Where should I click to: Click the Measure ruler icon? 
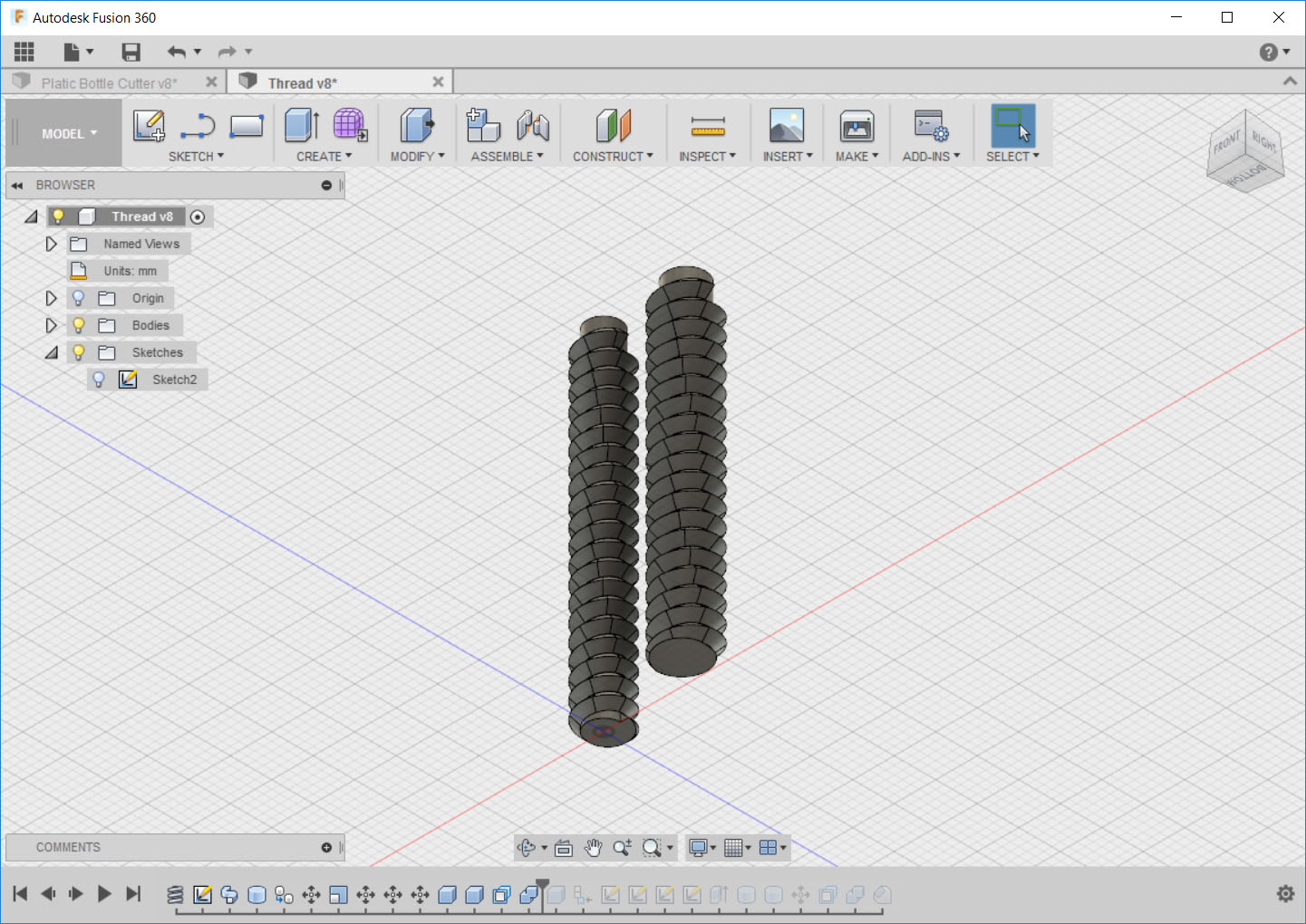coord(708,126)
